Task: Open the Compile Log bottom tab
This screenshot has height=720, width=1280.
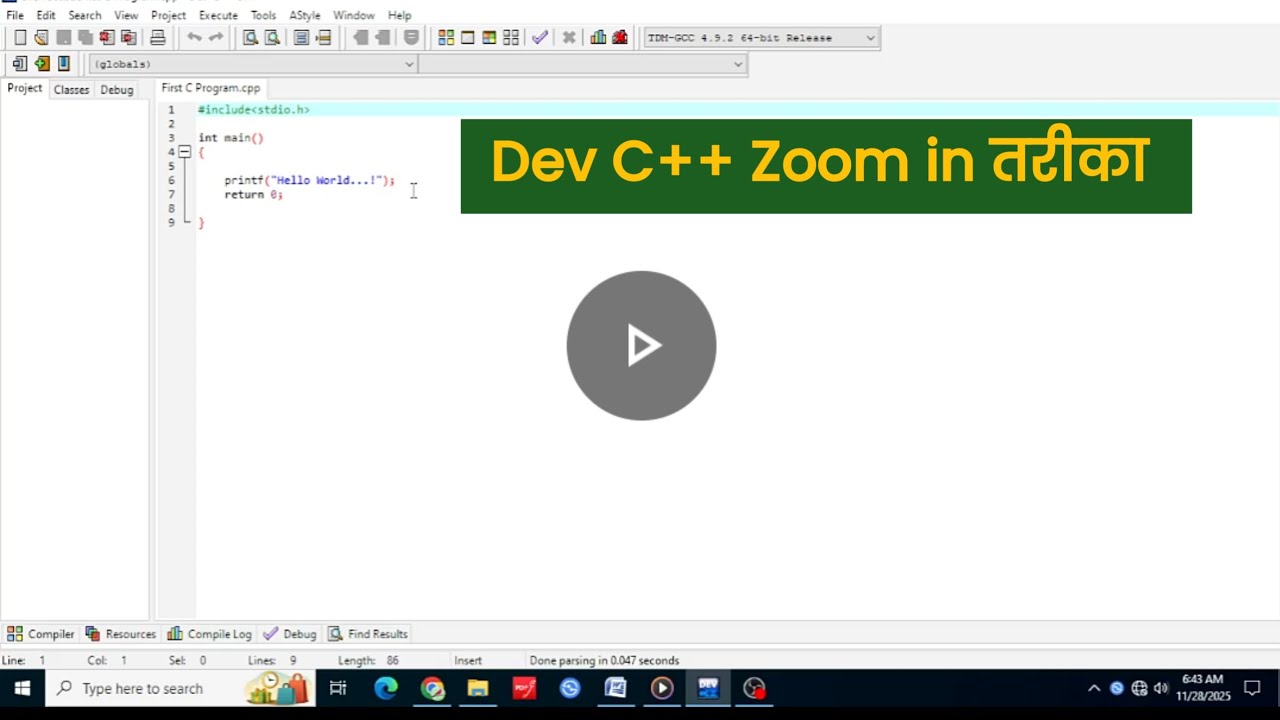Action: point(209,634)
